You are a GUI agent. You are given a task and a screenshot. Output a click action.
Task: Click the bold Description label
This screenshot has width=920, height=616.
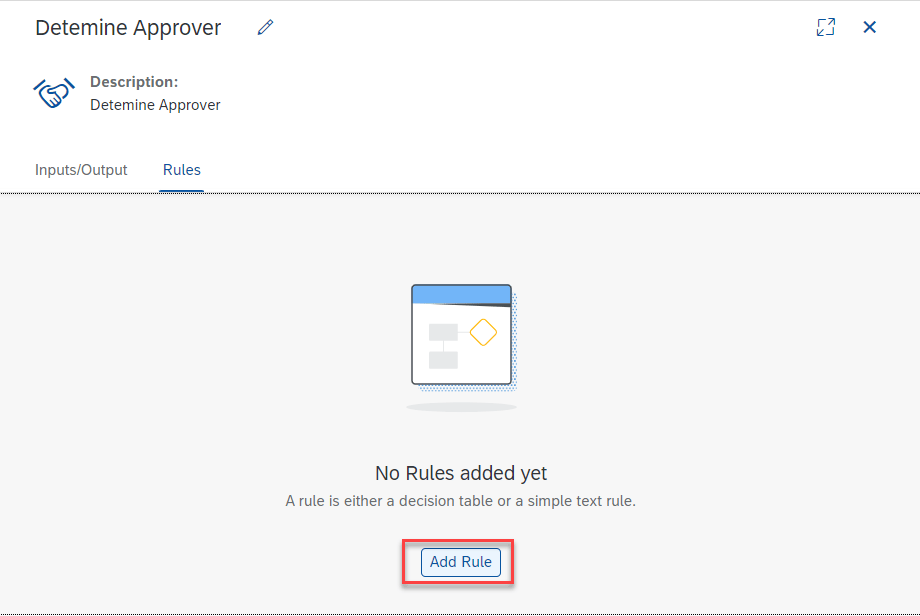(x=134, y=82)
